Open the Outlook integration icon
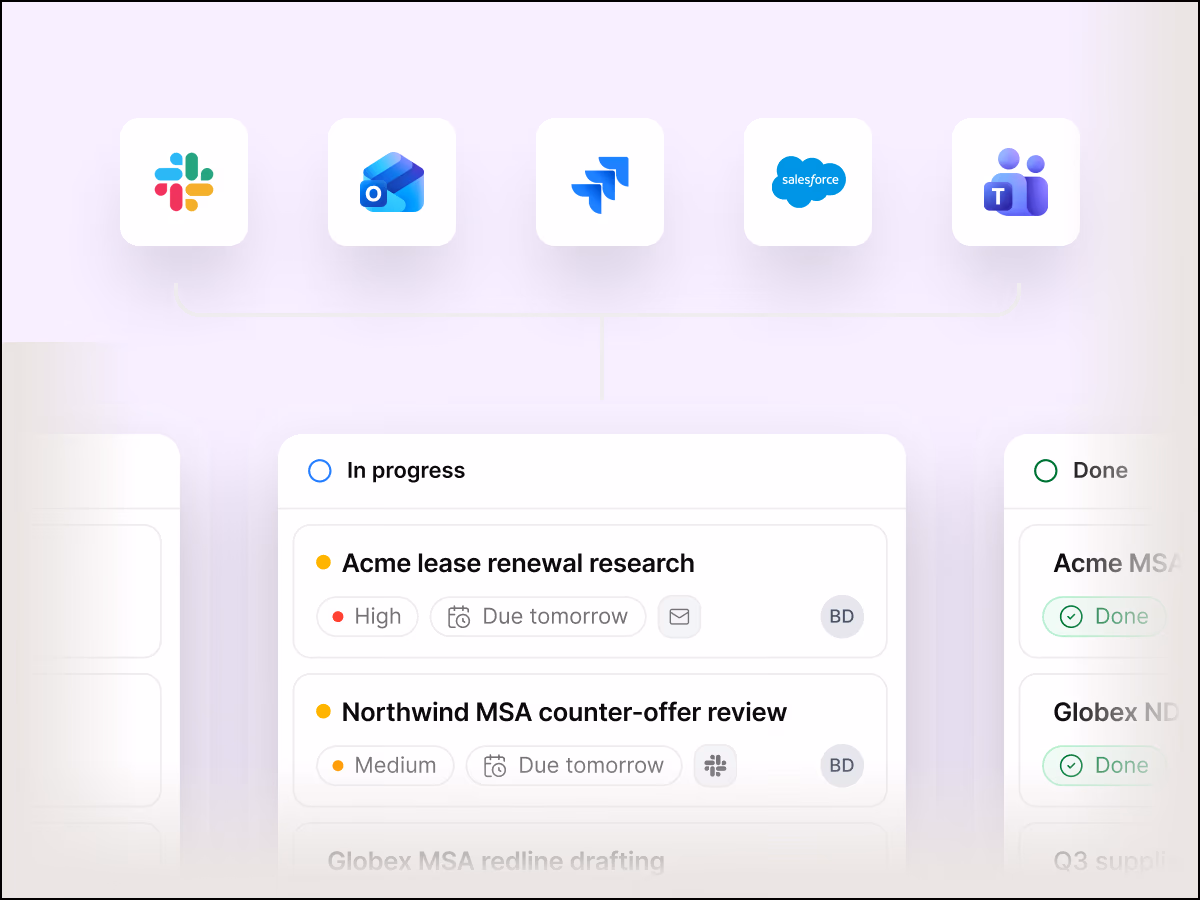This screenshot has width=1200, height=900. 392,182
